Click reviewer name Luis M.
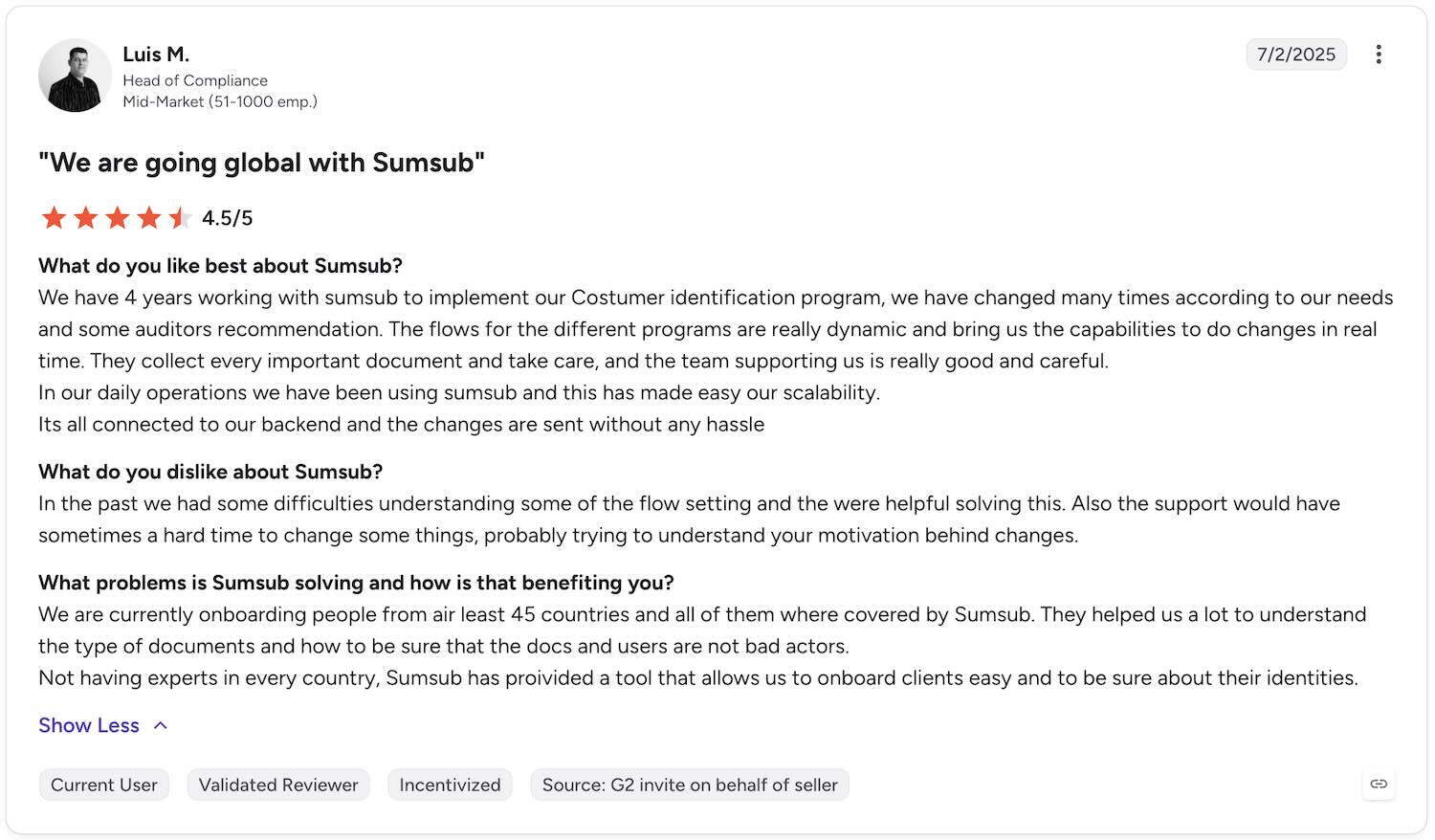Image resolution: width=1435 pixels, height=840 pixels. pyautogui.click(x=156, y=55)
